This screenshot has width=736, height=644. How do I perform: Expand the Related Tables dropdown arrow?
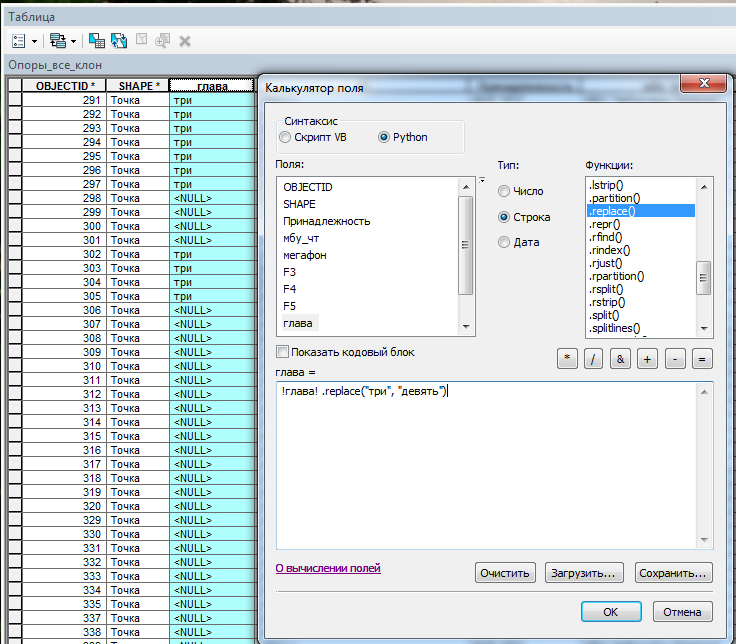tap(73, 42)
